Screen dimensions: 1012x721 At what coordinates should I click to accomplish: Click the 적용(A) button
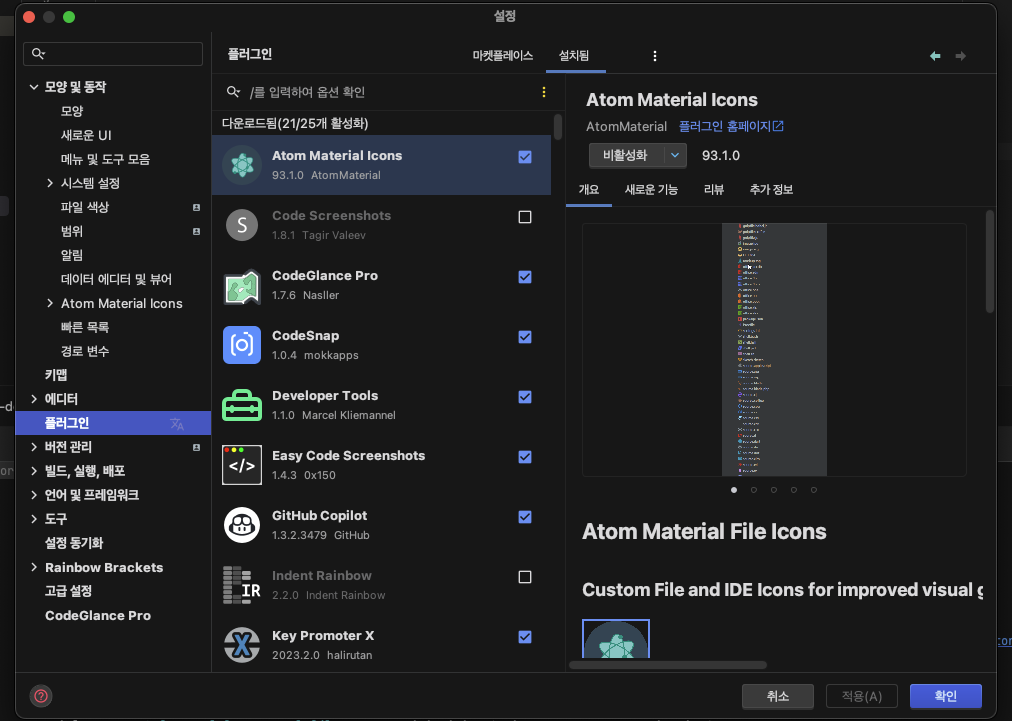pyautogui.click(x=862, y=696)
